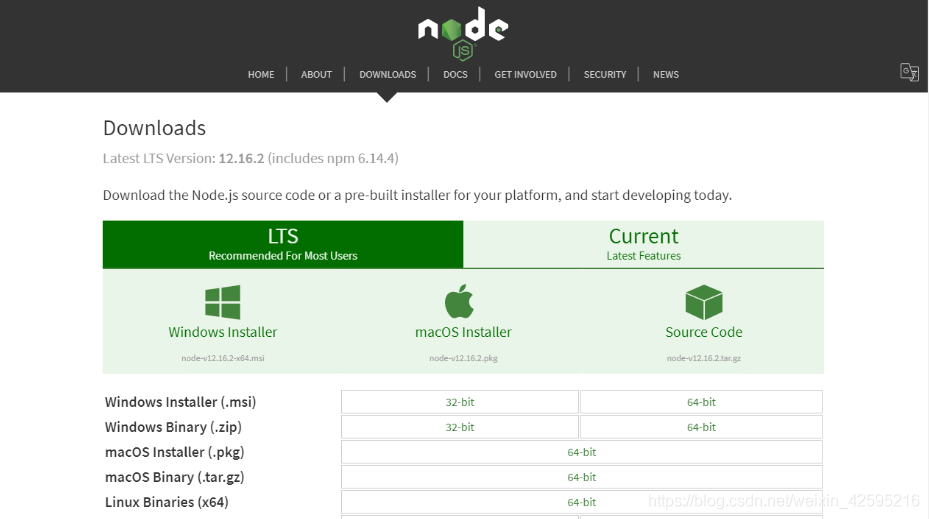Open the NEWS nav item
The width and height of the screenshot is (929, 519).
666,75
